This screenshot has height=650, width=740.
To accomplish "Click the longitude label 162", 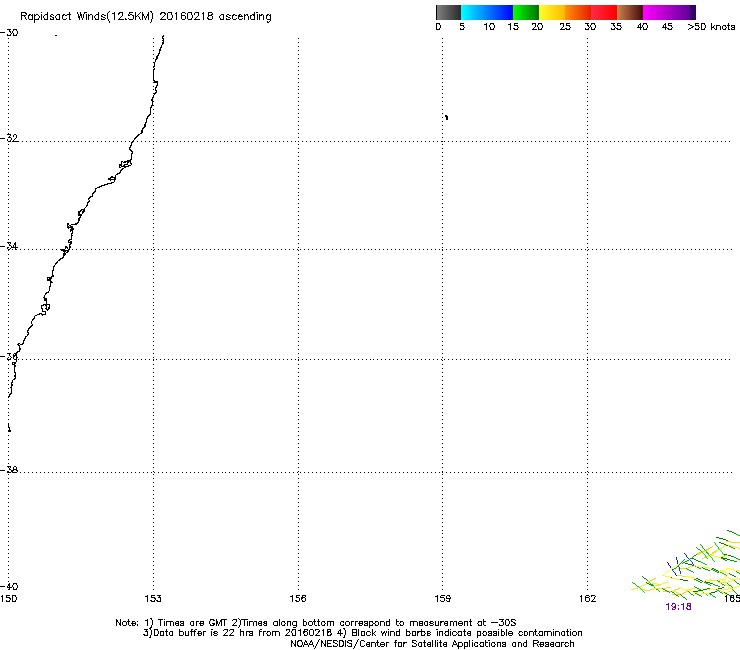I will tap(588, 599).
